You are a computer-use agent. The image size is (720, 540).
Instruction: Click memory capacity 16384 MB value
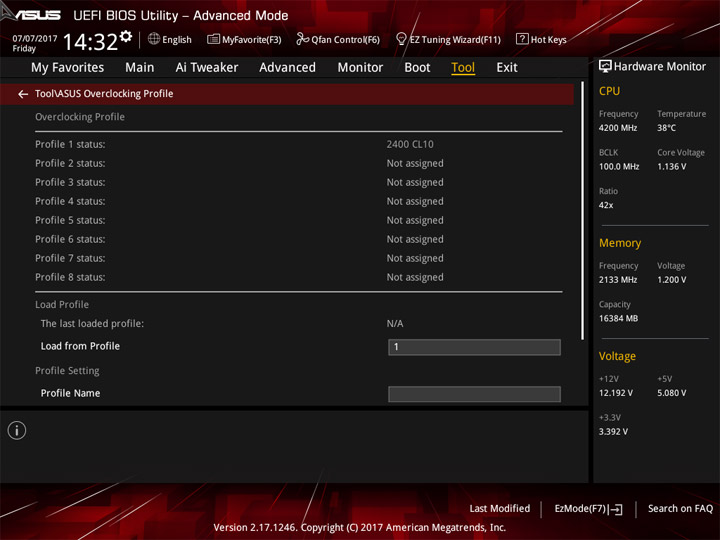[x=619, y=318]
